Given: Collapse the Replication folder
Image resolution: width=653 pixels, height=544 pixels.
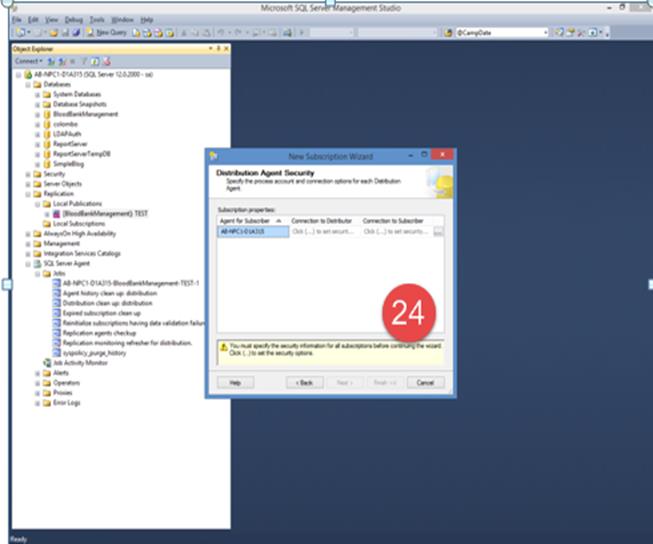Looking at the screenshot, I should [28, 194].
